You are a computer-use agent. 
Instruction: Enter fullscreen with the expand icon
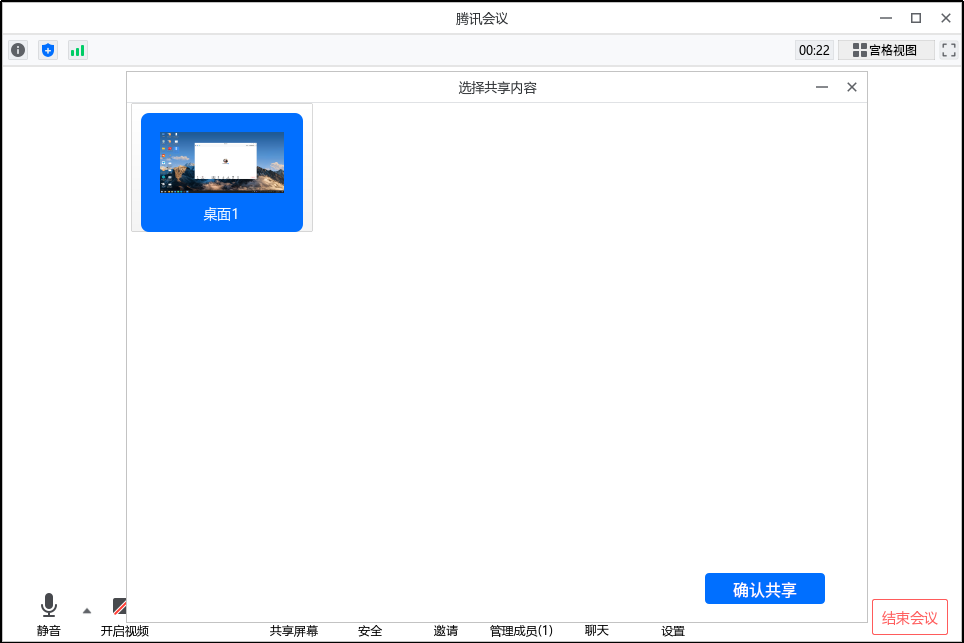(948, 49)
